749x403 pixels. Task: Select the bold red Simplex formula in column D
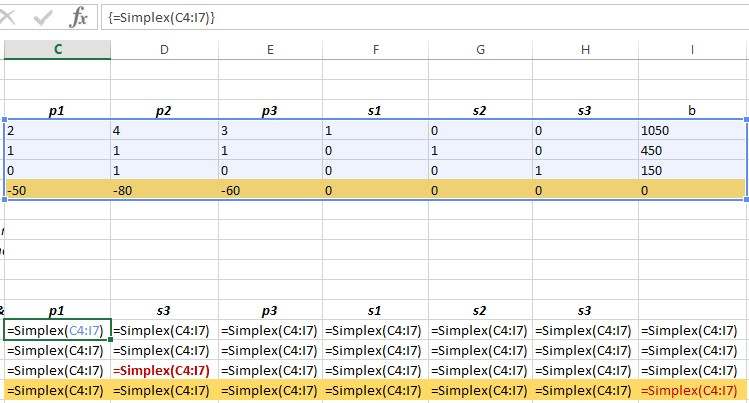pyautogui.click(x=164, y=371)
